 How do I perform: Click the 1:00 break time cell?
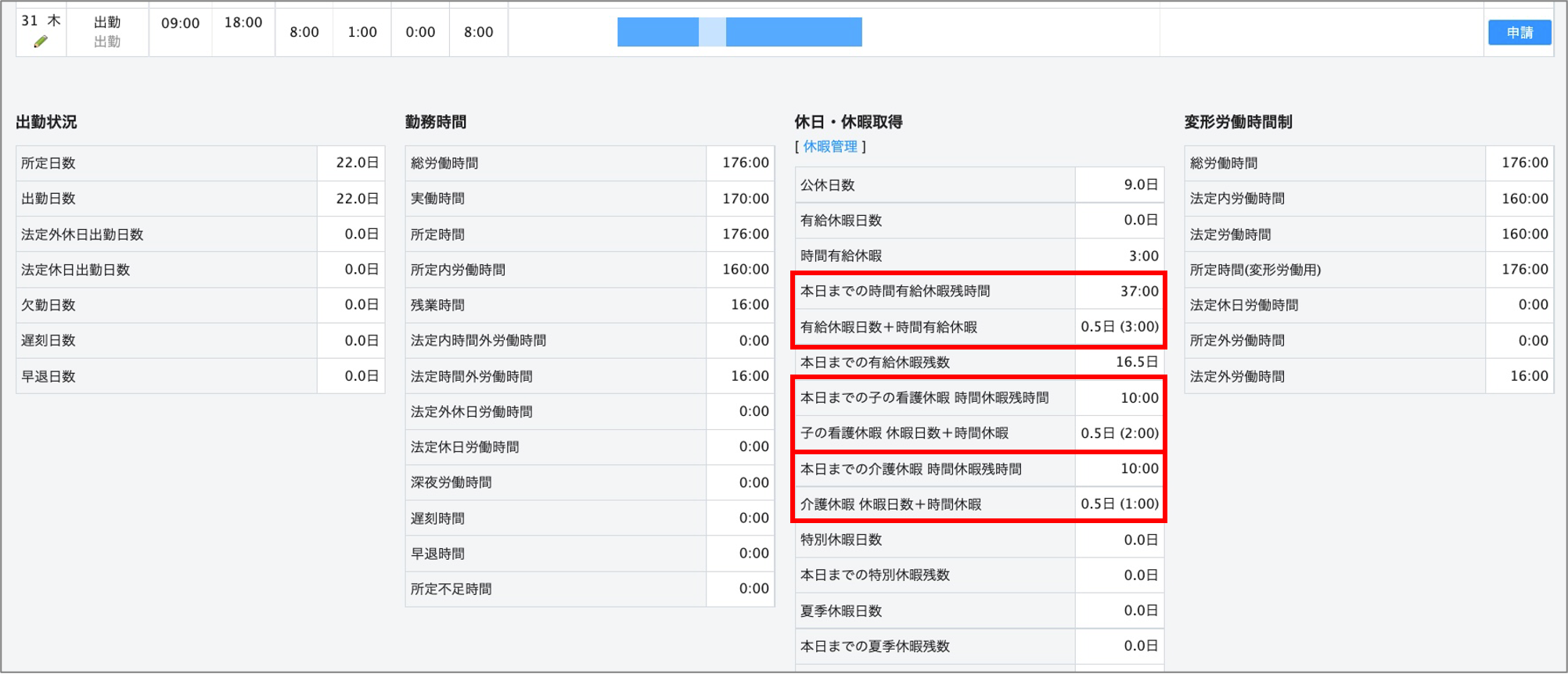[x=362, y=32]
